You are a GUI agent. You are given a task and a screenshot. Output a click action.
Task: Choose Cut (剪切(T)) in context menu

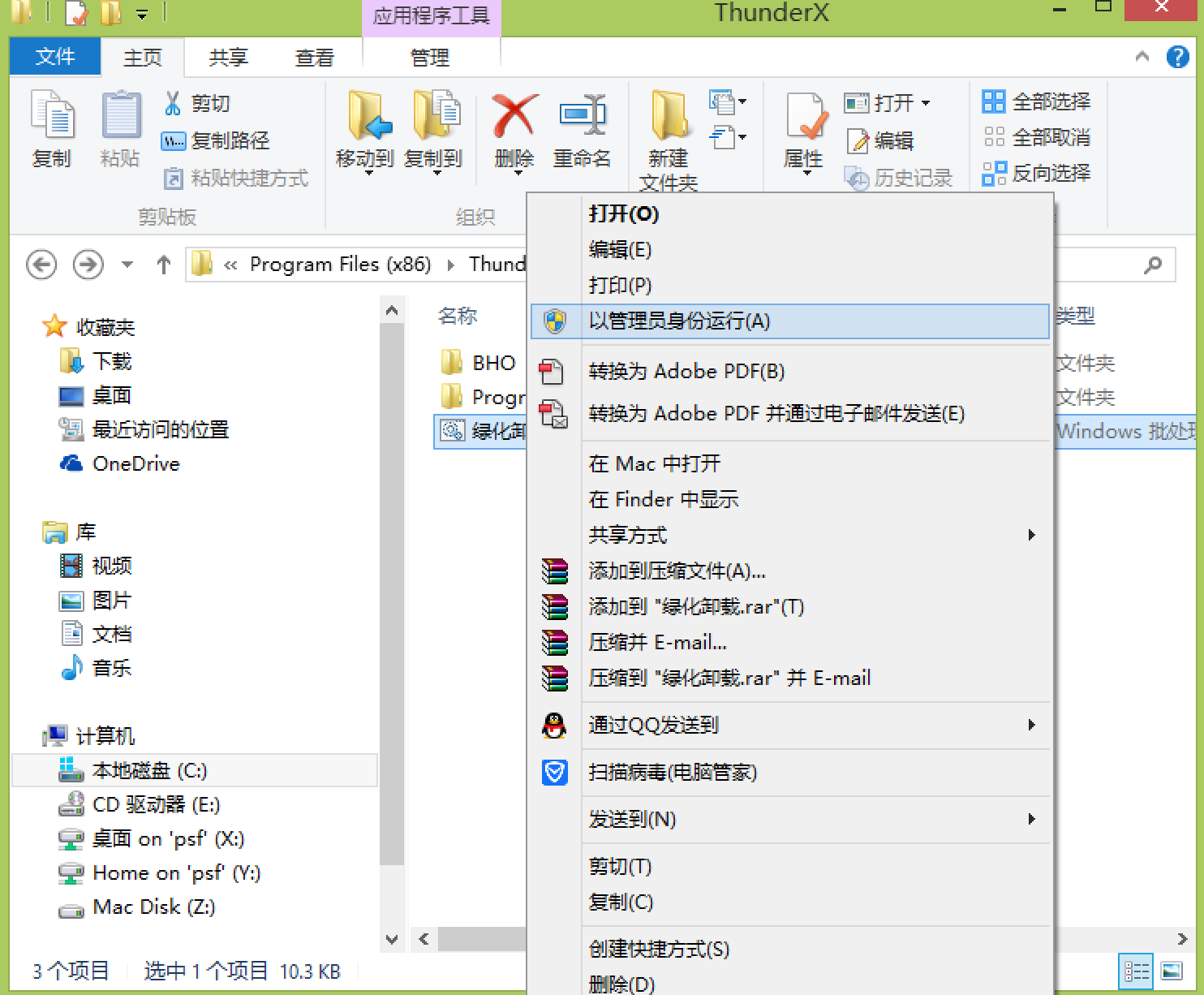coord(790,866)
